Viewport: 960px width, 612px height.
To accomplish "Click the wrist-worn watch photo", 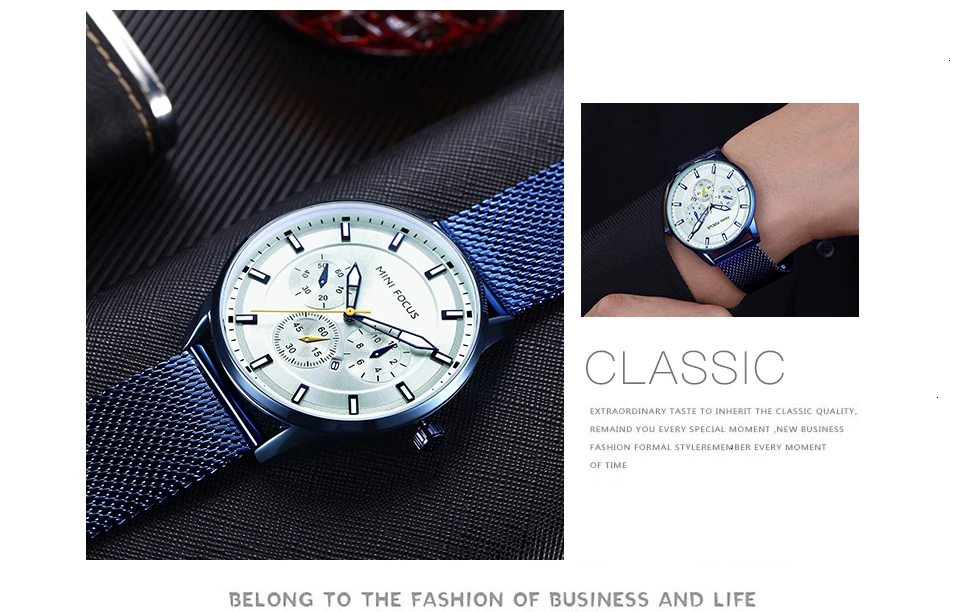I will (x=720, y=210).
